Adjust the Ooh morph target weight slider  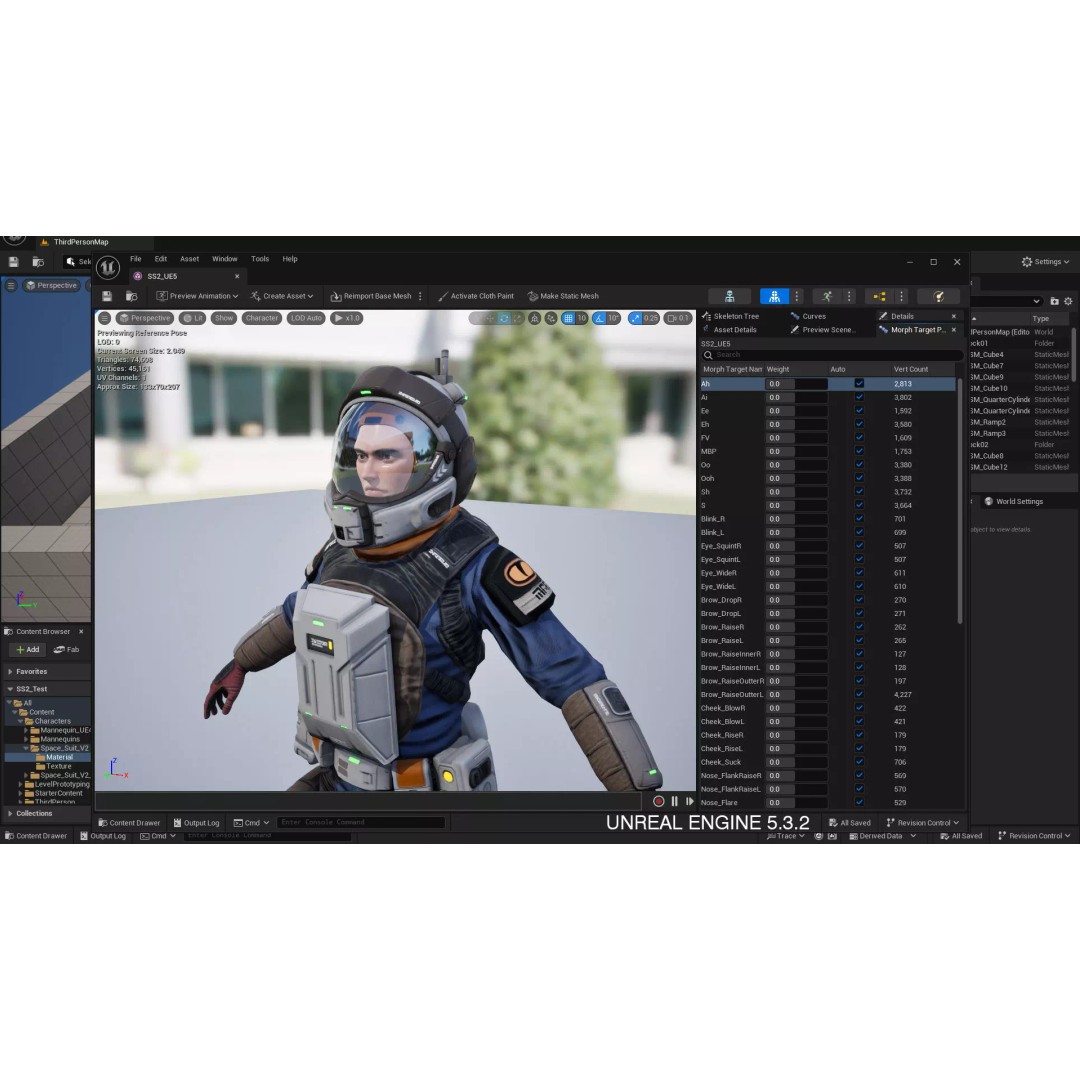796,479
